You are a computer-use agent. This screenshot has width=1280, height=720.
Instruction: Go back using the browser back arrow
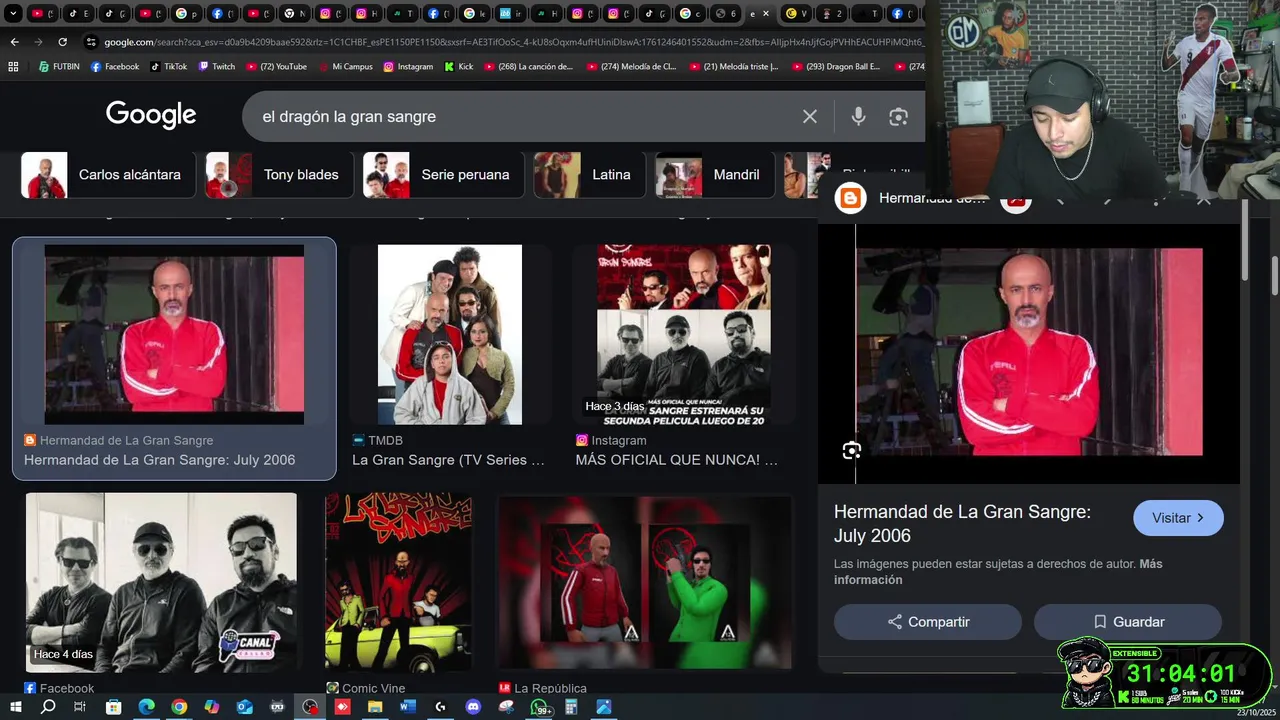(14, 42)
